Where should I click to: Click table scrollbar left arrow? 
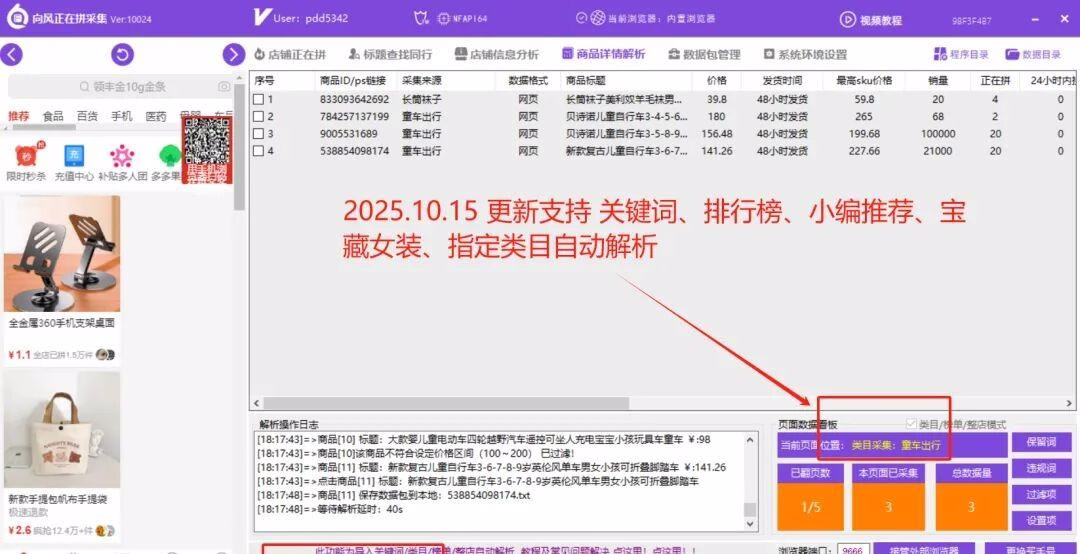point(256,403)
